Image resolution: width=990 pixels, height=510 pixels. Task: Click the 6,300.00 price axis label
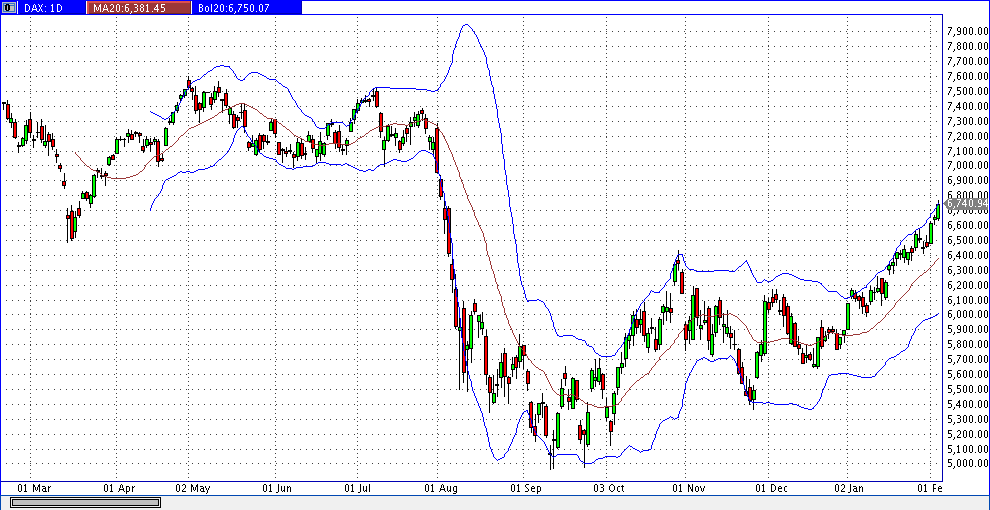coord(968,270)
